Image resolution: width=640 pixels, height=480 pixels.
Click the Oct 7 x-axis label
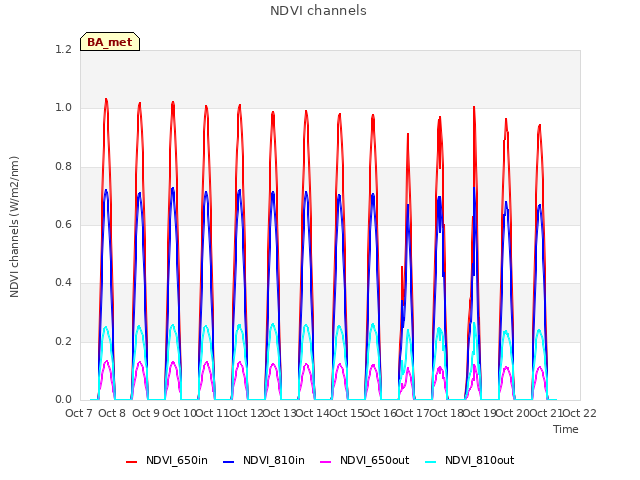[79, 413]
